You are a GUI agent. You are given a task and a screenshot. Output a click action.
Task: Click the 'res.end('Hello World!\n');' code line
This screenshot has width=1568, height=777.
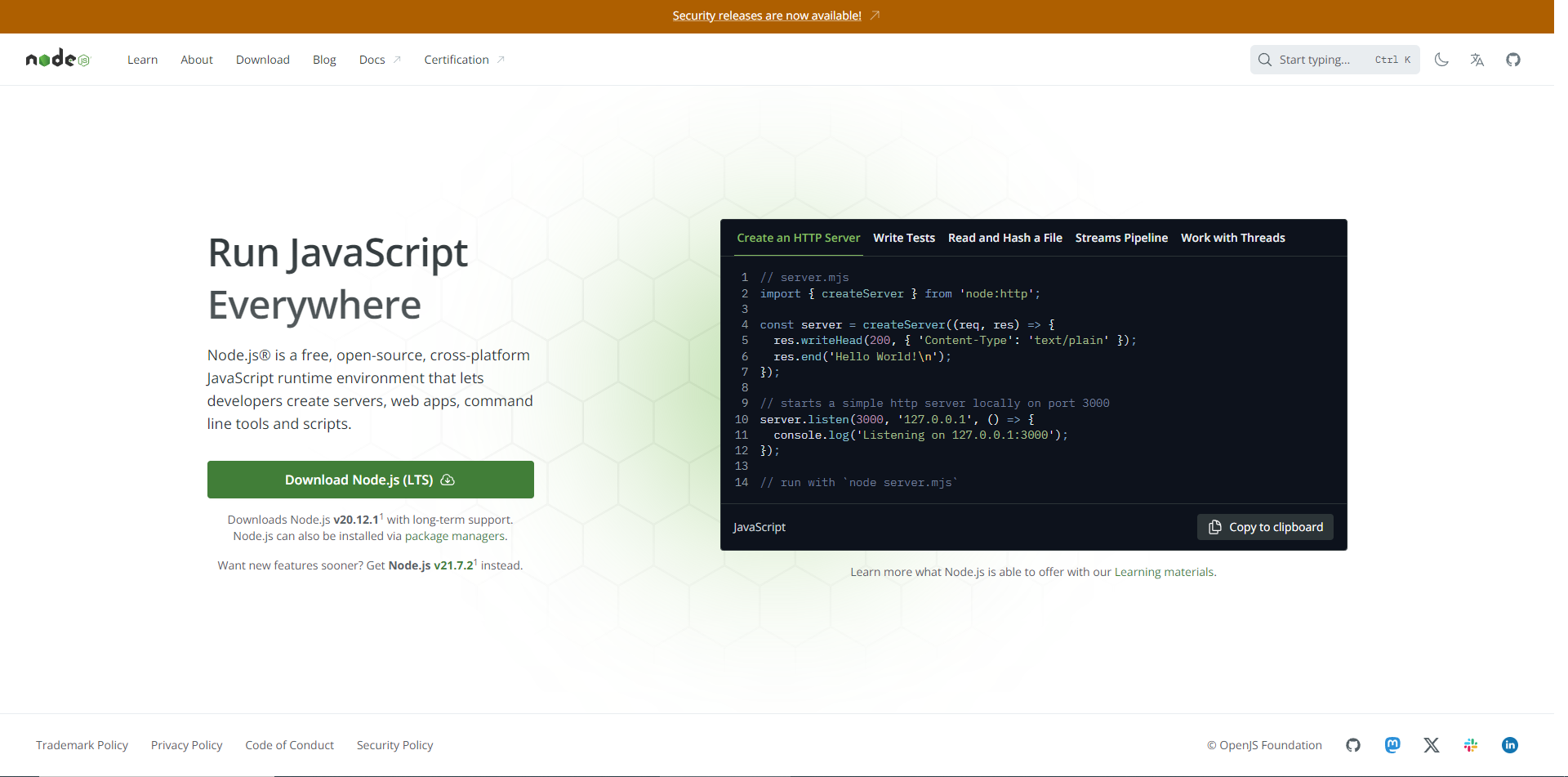[862, 357]
